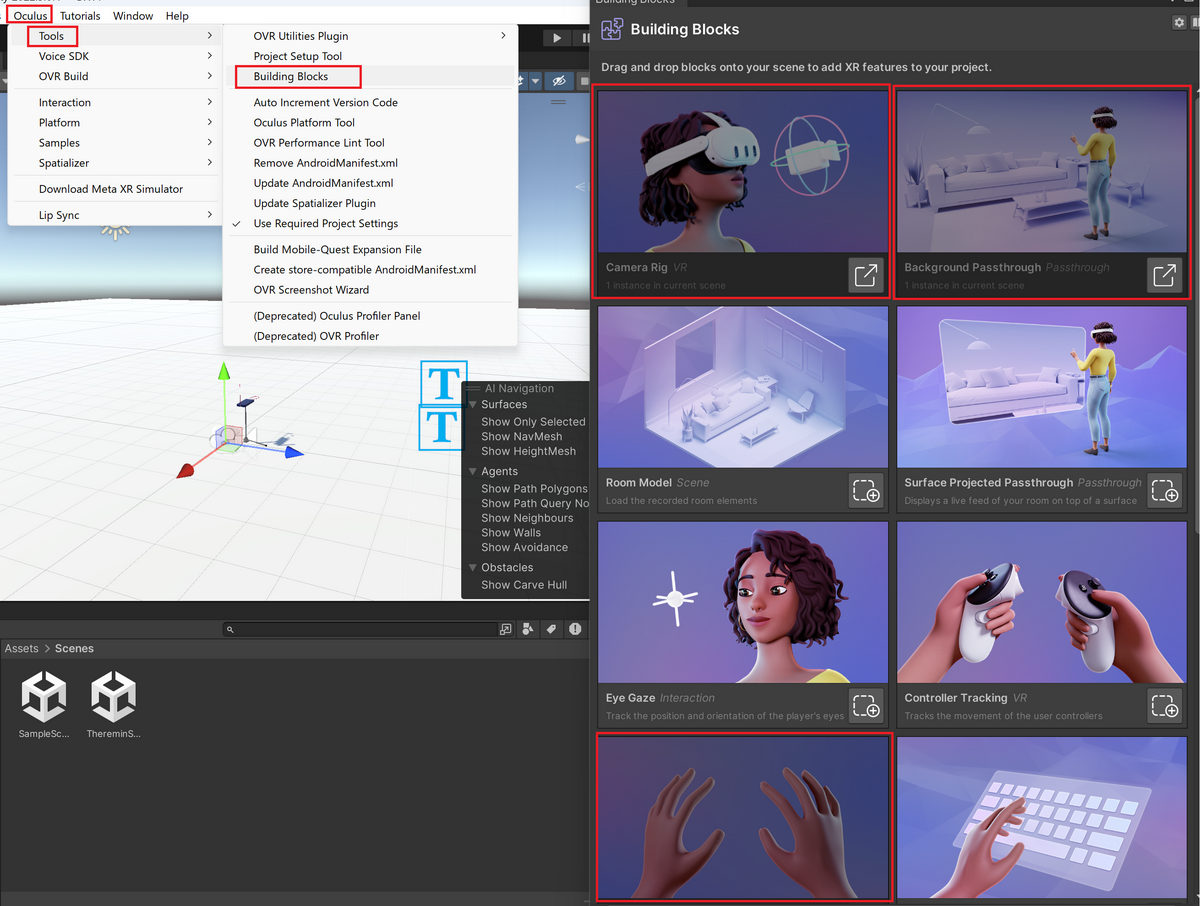Open the Window menu
This screenshot has height=906, width=1200.
pyautogui.click(x=133, y=16)
